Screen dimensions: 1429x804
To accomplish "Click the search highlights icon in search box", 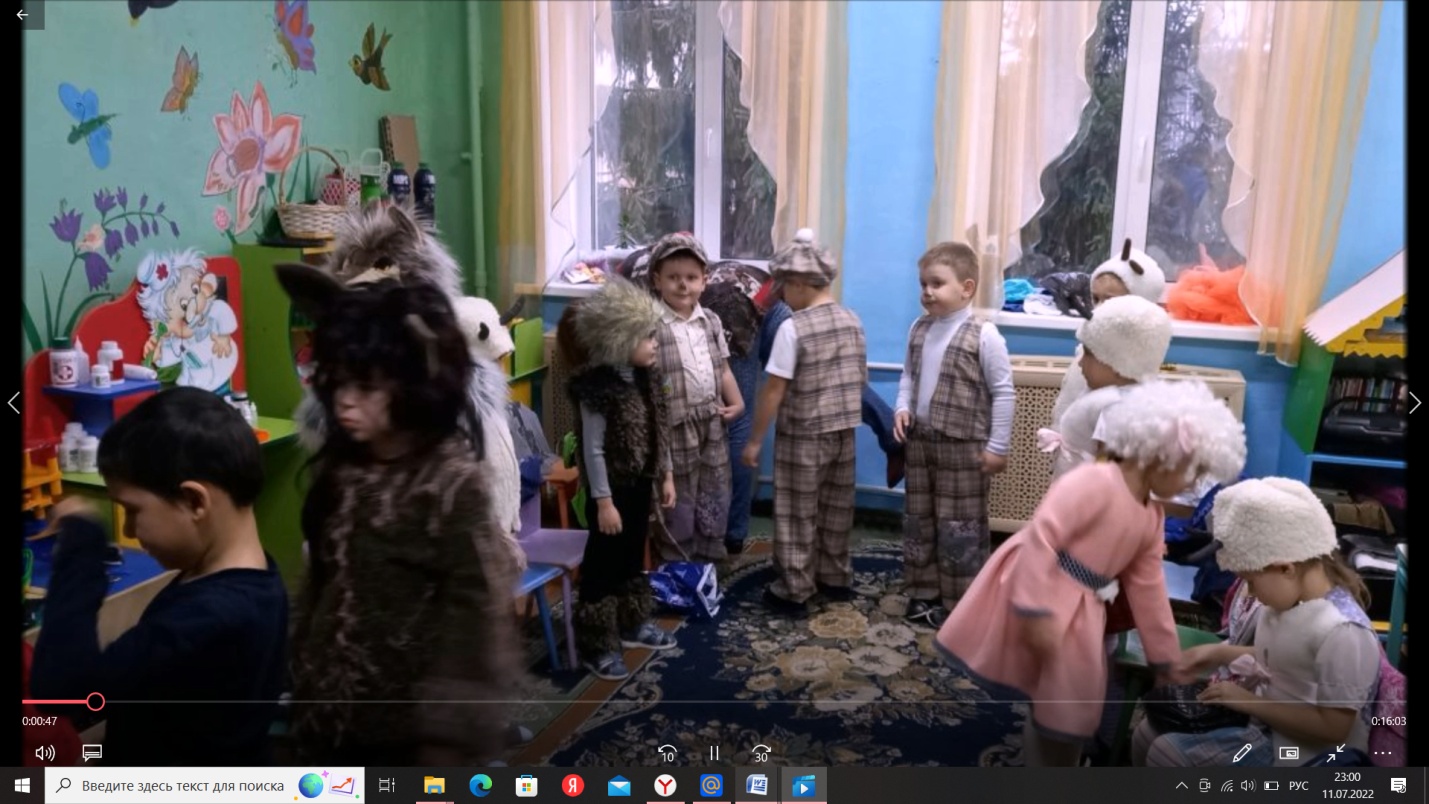I will point(327,786).
